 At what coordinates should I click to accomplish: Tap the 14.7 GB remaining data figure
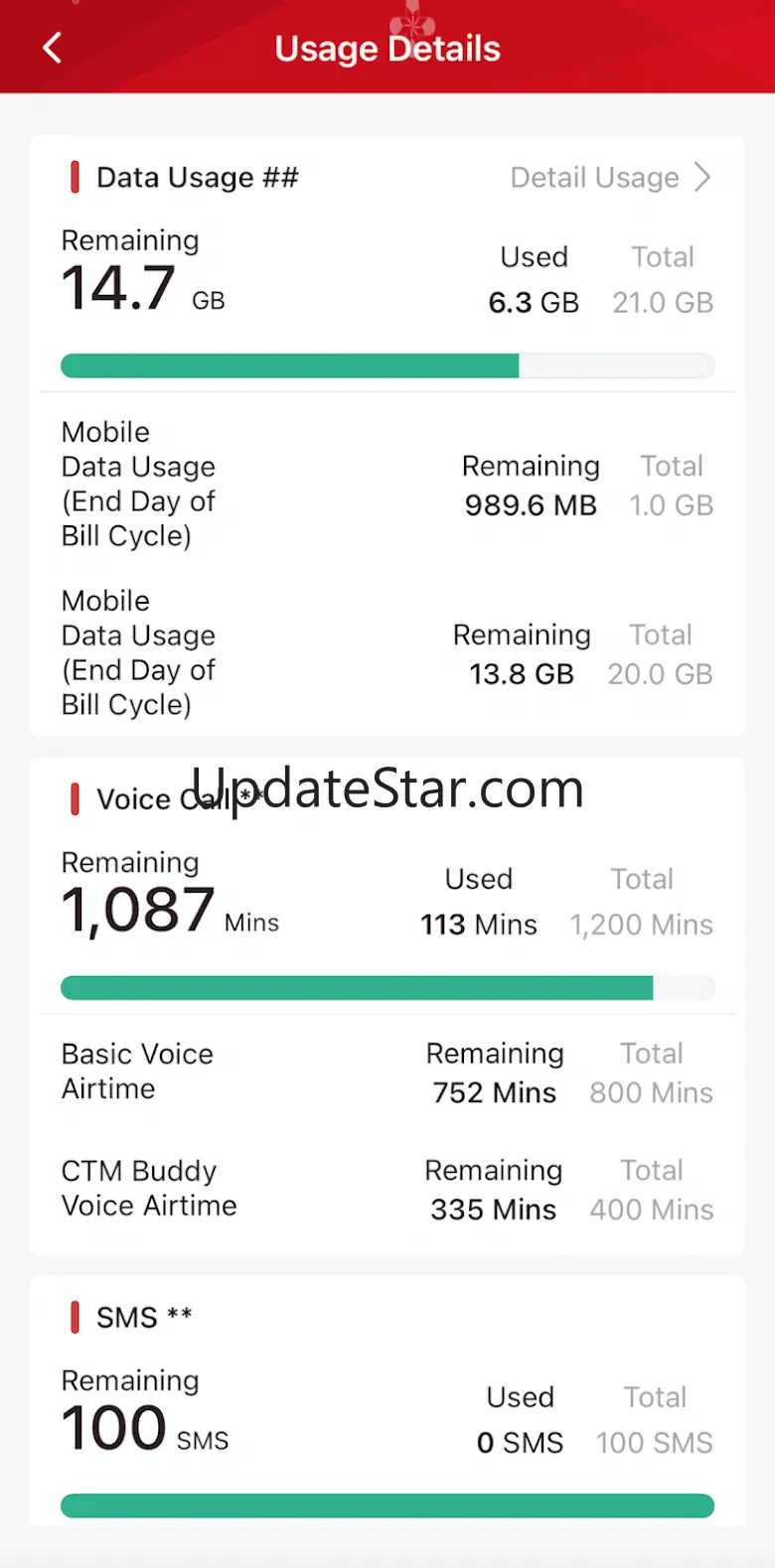click(x=142, y=289)
